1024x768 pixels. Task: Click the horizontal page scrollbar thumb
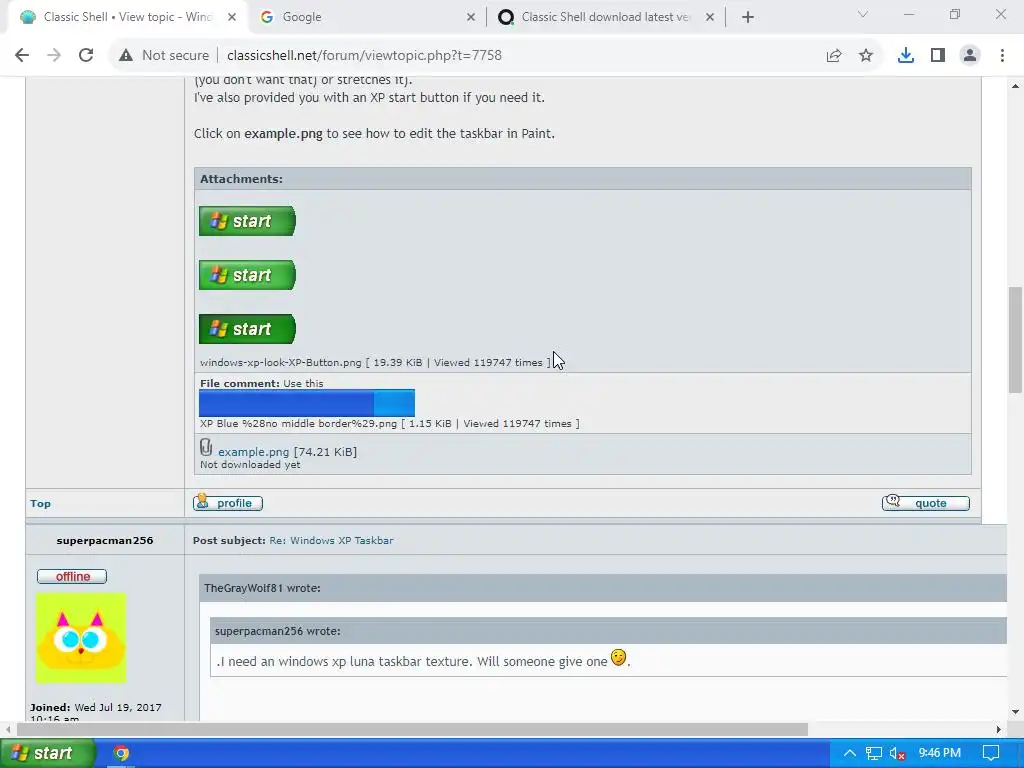[x=413, y=729]
